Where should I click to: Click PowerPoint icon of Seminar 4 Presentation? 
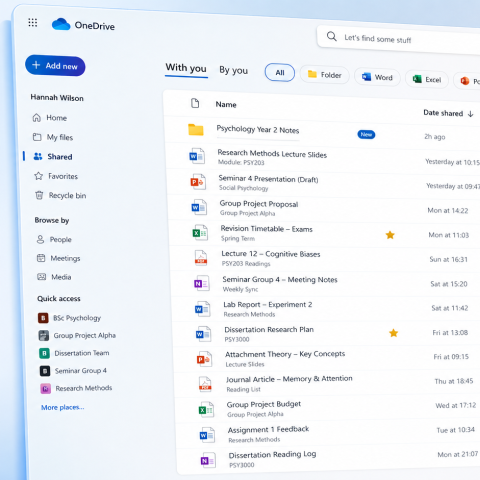[198, 182]
